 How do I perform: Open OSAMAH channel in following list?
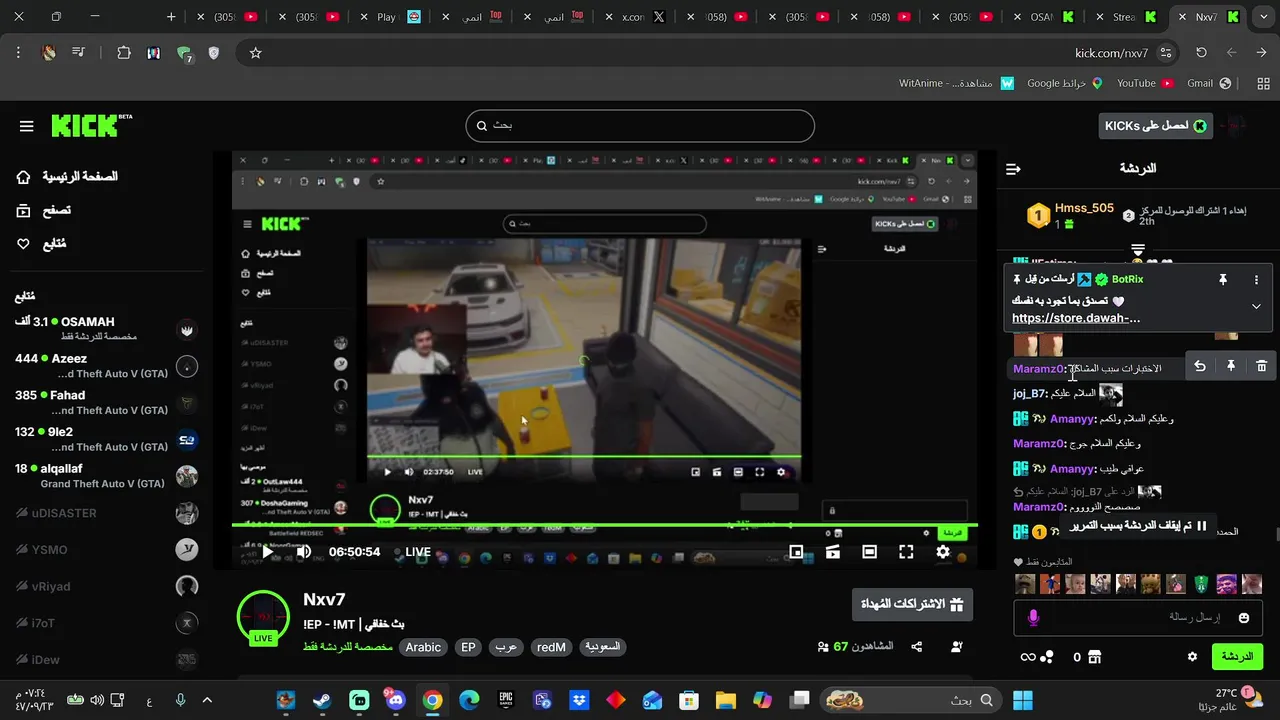click(105, 329)
